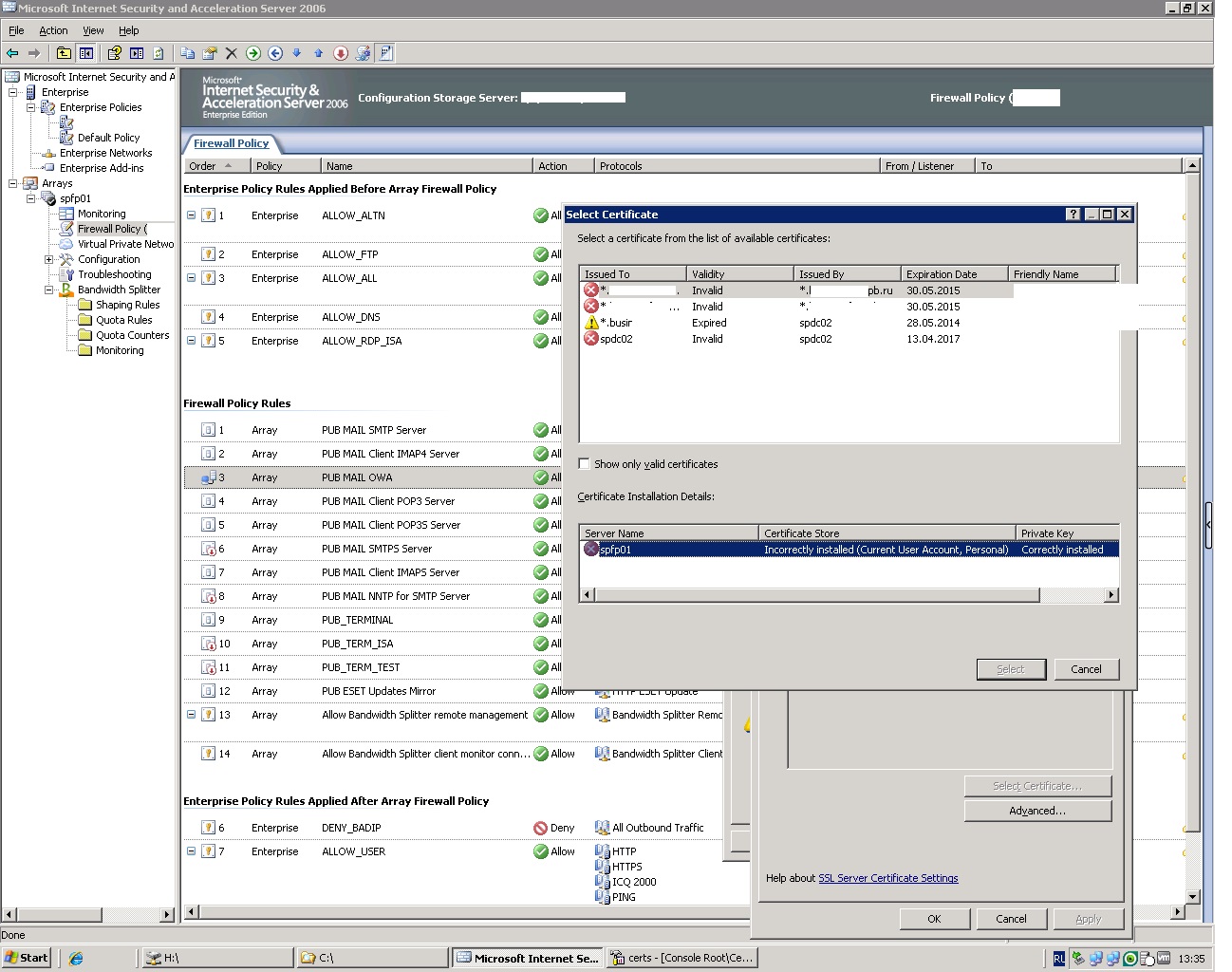This screenshot has height=972, width=1232.
Task: Click the Deny icon on DENY_BADIP rule
Action: 541,828
